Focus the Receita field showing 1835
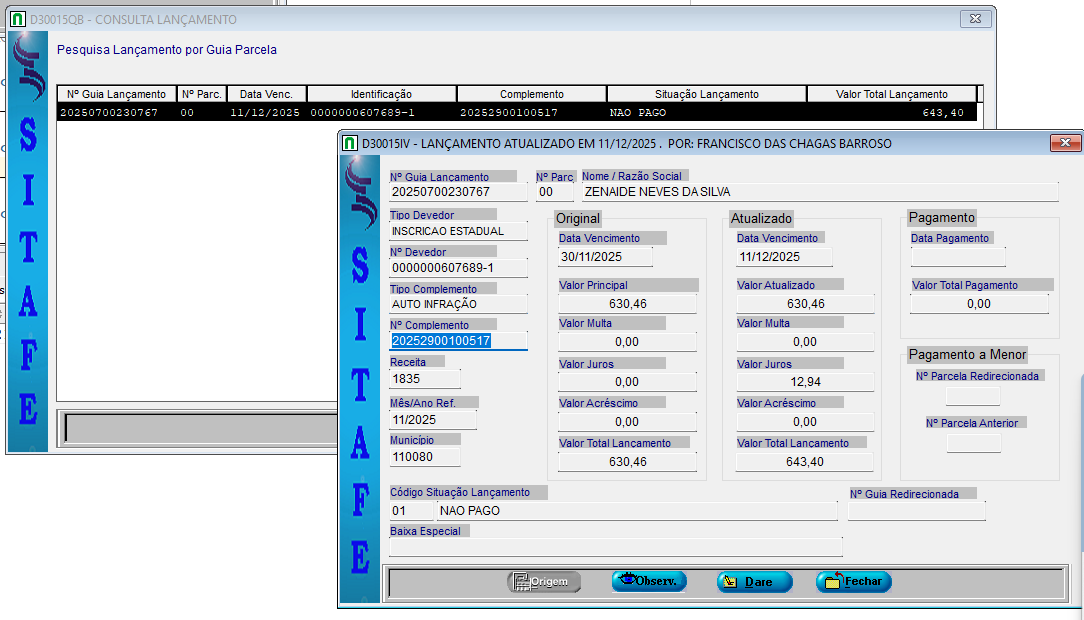 click(425, 379)
